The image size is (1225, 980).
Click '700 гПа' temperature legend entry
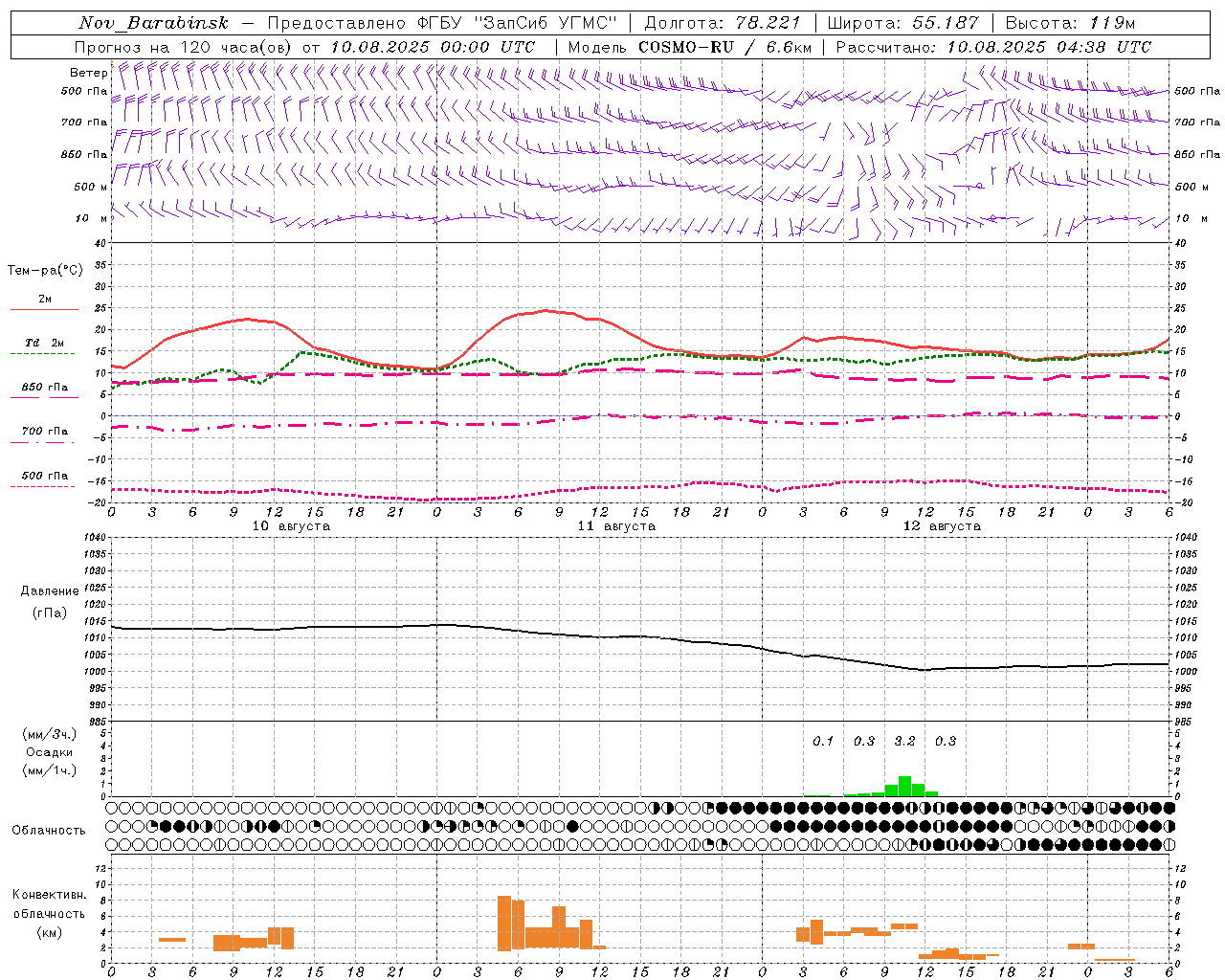coord(45,432)
